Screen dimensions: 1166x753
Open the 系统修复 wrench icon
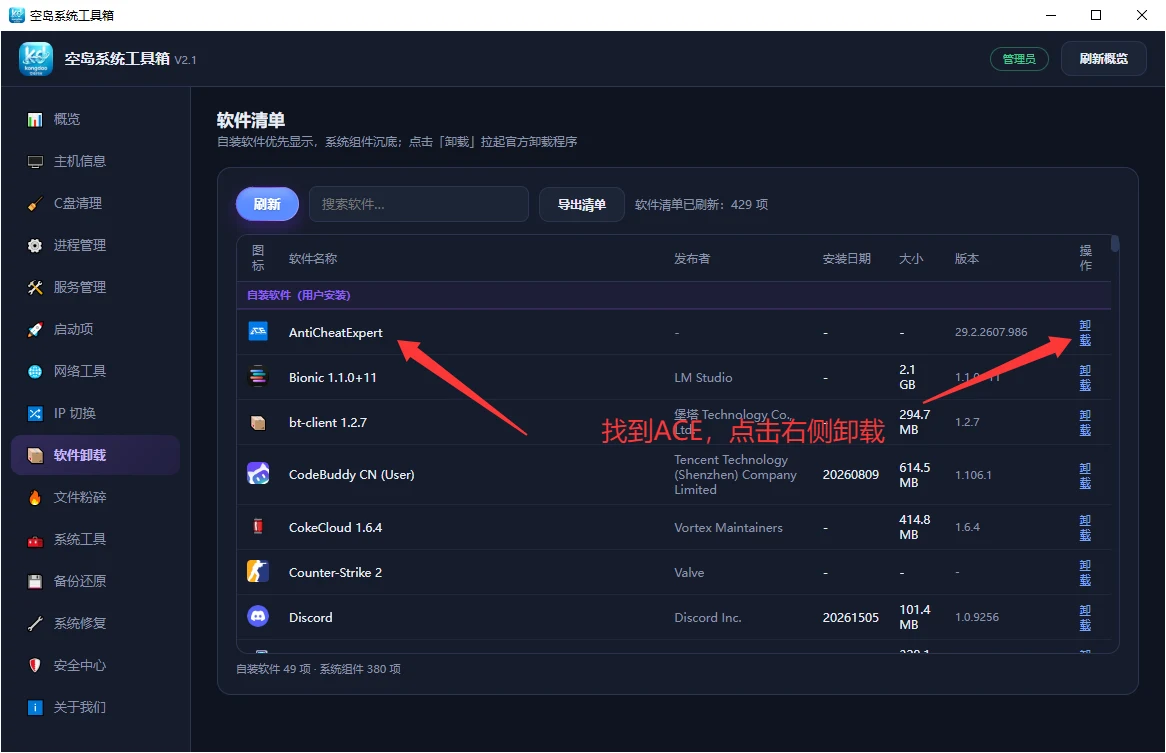click(x=35, y=624)
